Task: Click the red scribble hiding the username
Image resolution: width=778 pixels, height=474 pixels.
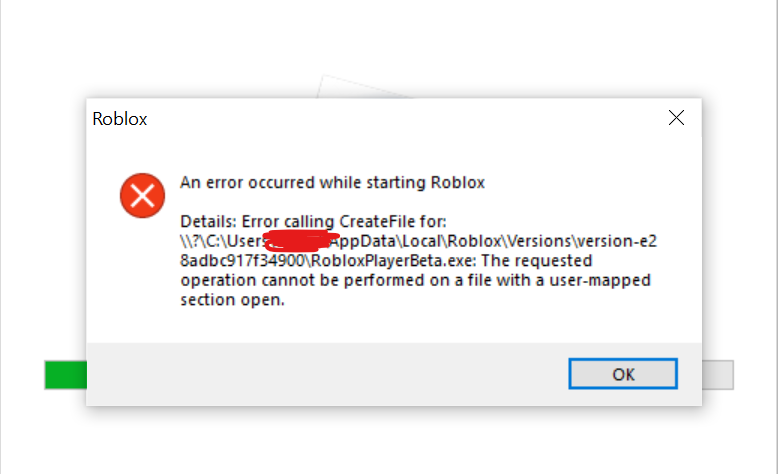Action: pos(297,240)
